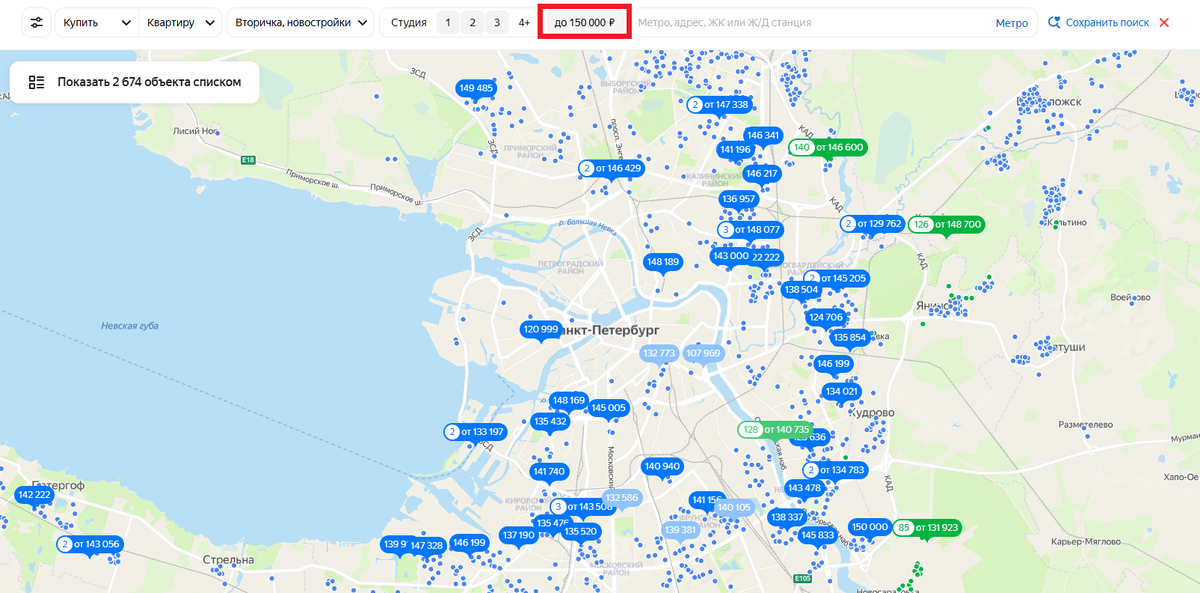Select the 135 854 map marker
Viewport: 1200px width, 593px height.
pos(850,337)
